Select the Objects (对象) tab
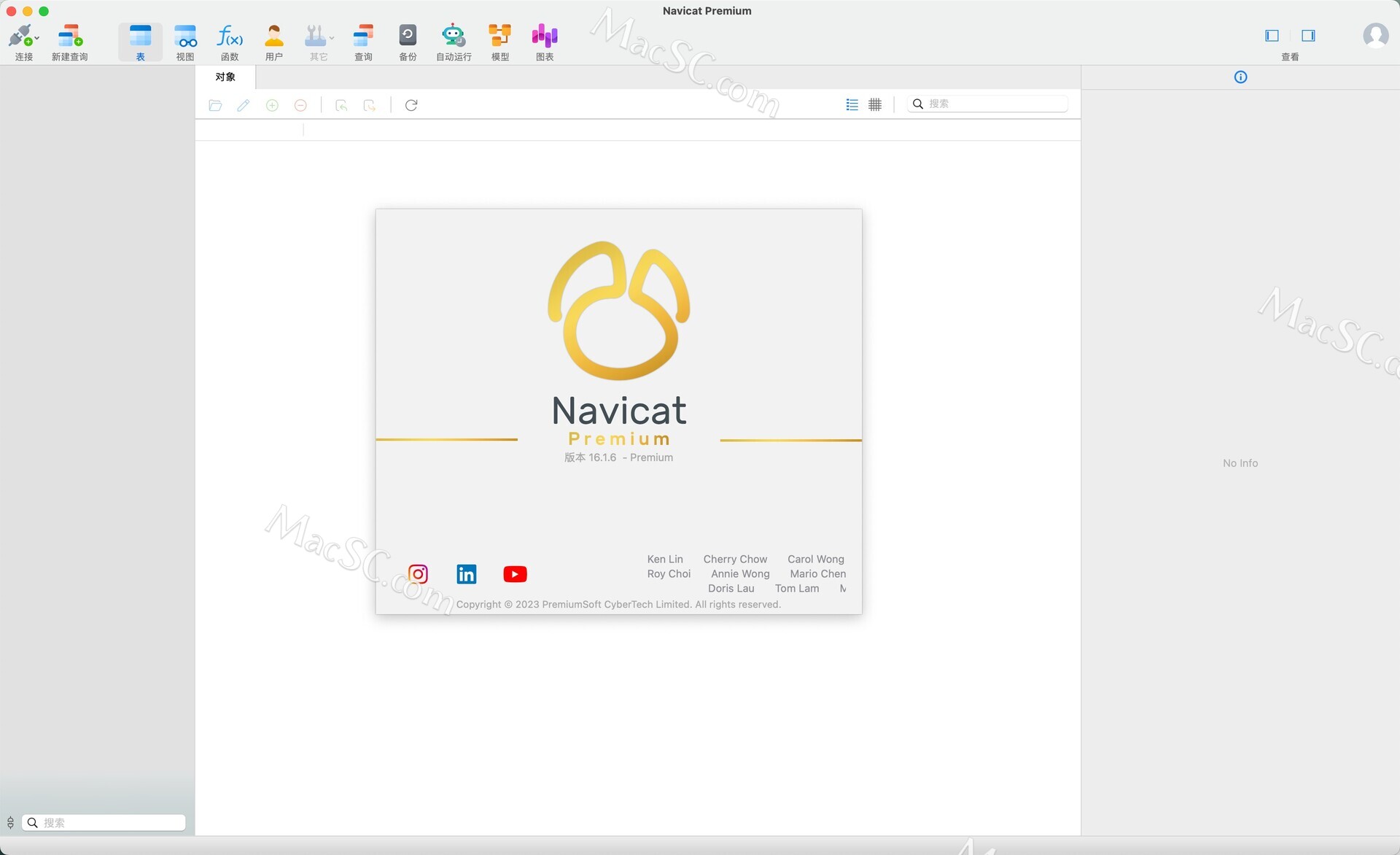 pyautogui.click(x=225, y=77)
